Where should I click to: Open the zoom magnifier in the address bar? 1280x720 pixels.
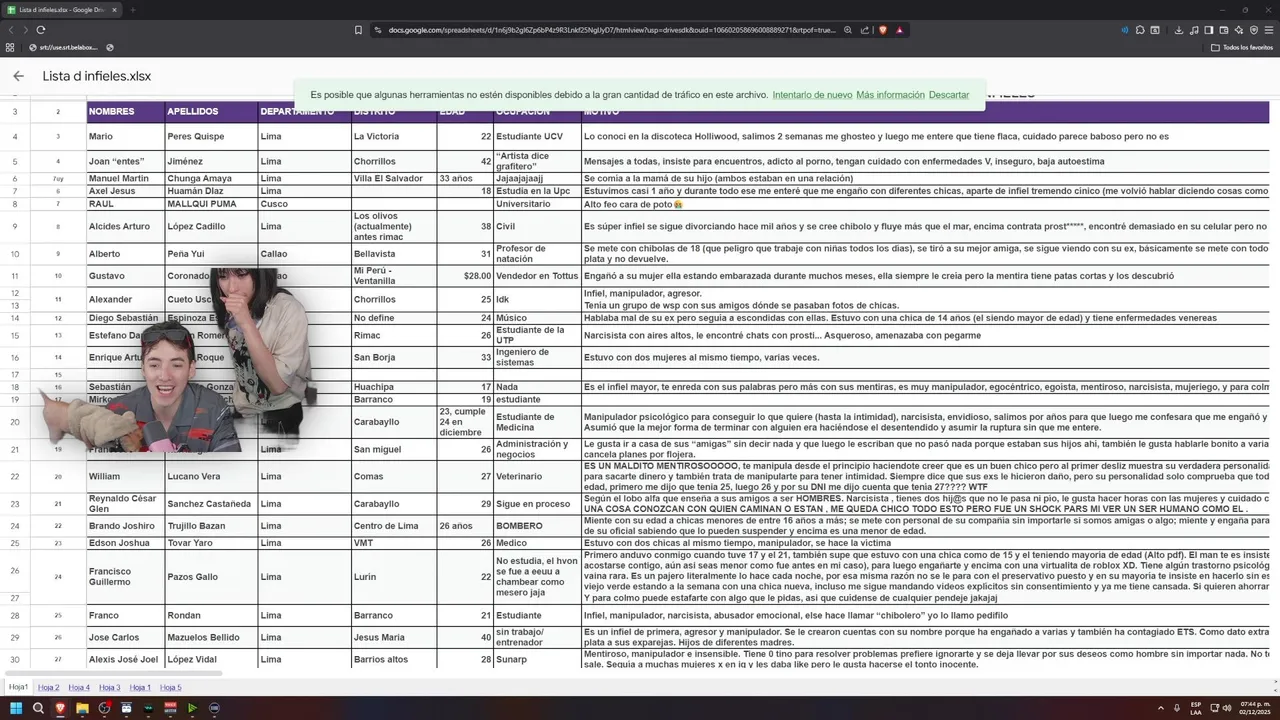(848, 30)
